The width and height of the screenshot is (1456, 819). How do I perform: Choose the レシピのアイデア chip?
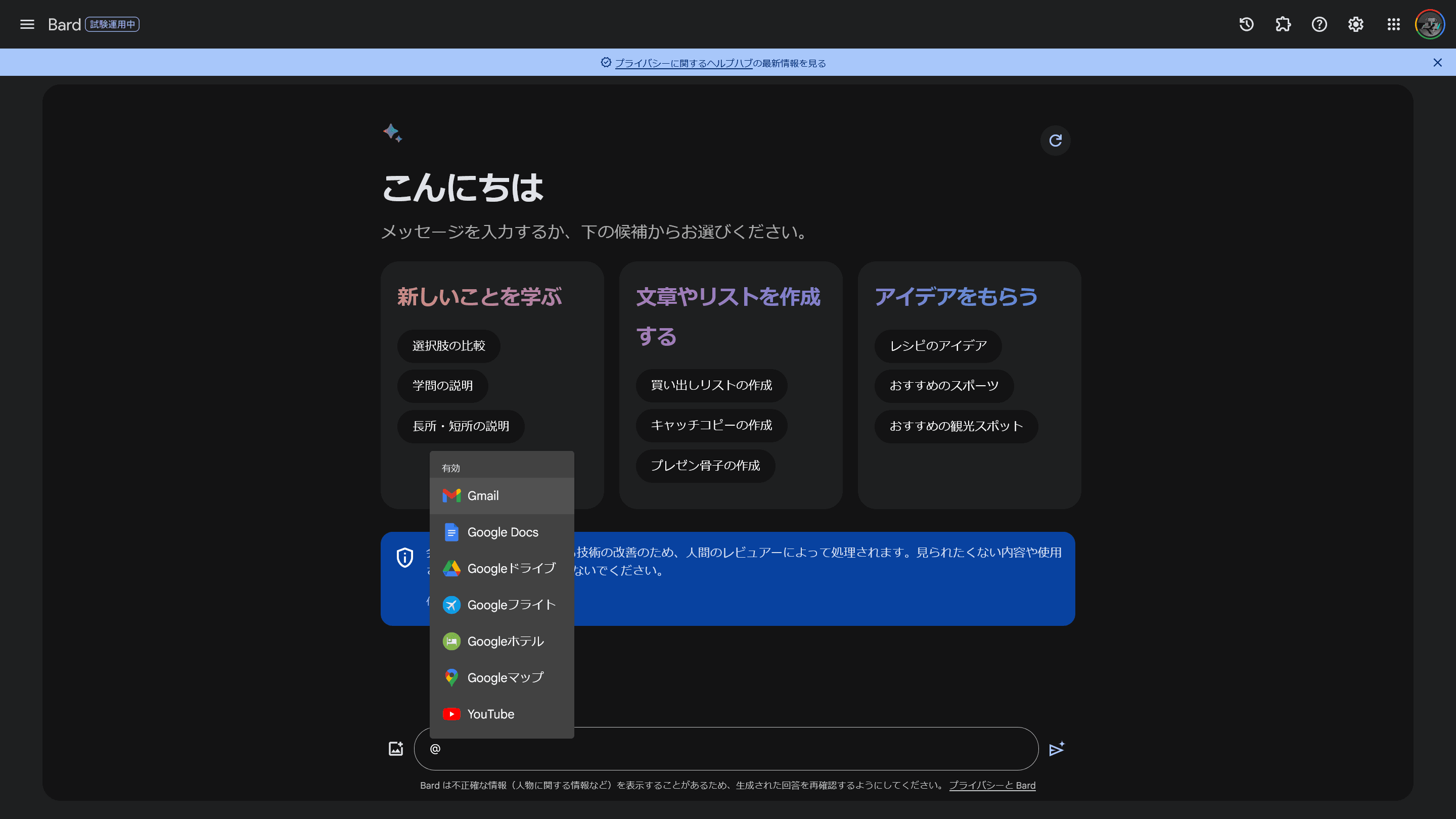point(938,346)
